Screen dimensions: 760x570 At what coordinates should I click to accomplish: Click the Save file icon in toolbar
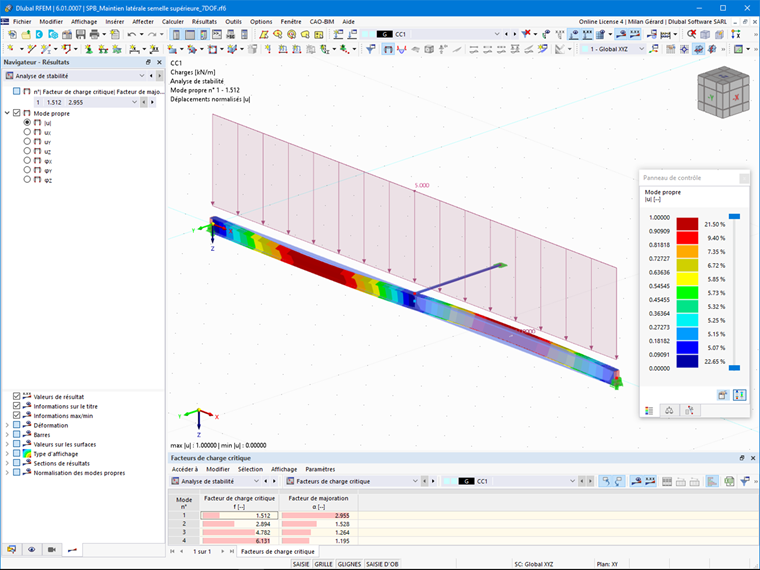point(80,34)
